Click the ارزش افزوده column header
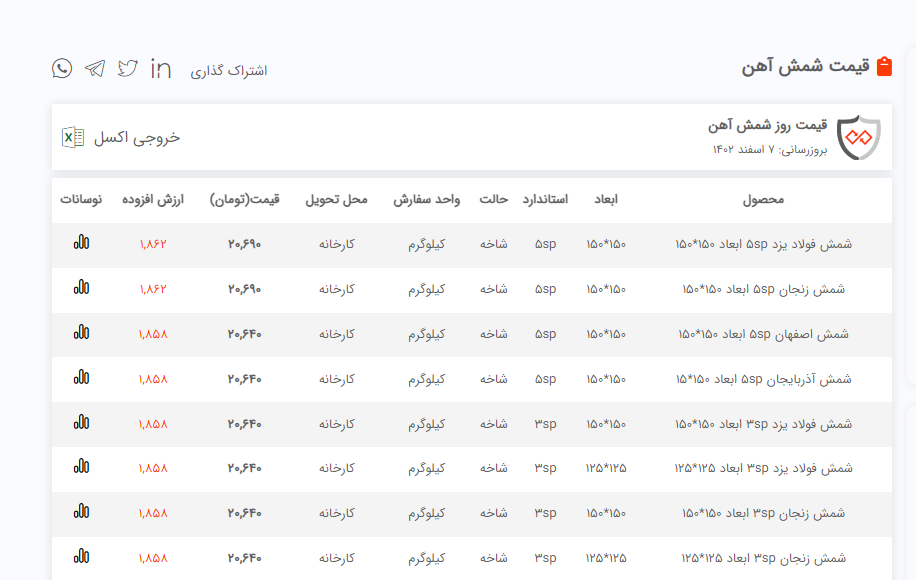 pyautogui.click(x=153, y=199)
